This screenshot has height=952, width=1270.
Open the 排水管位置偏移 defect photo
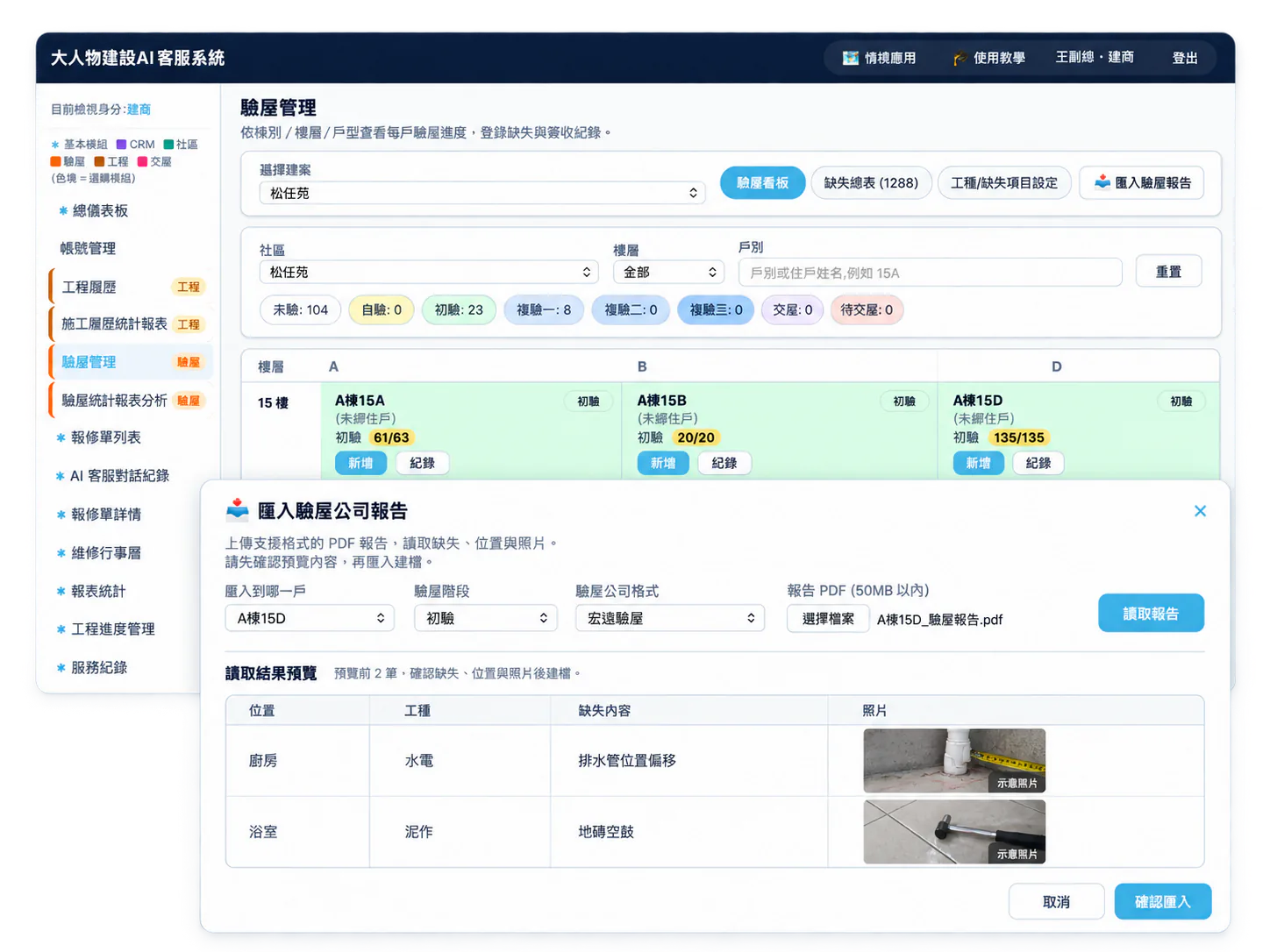tap(954, 761)
